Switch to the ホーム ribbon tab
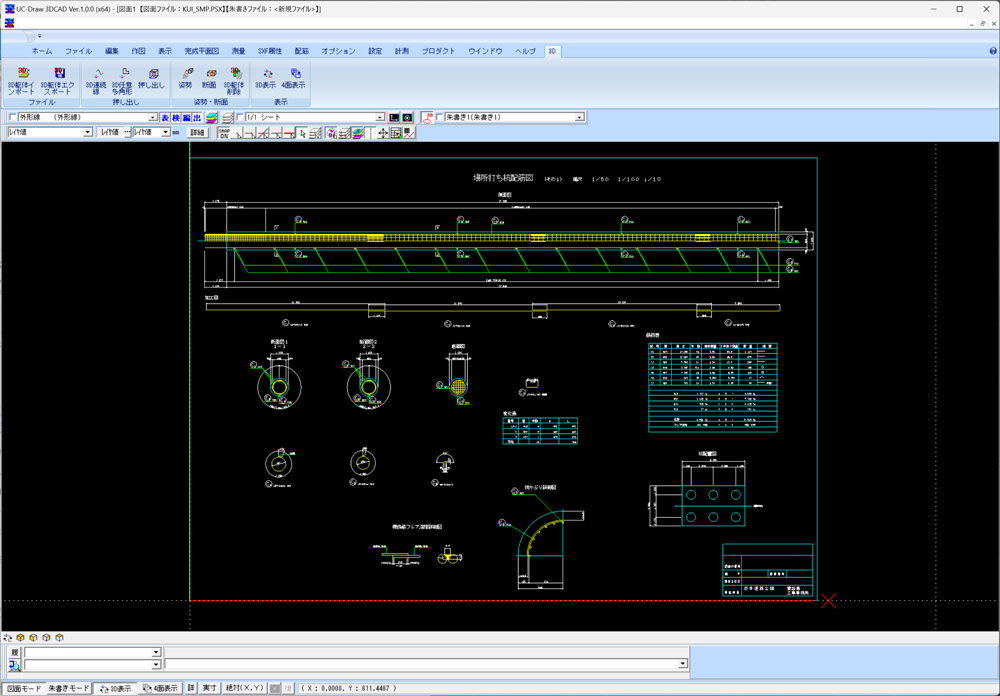 (42, 51)
